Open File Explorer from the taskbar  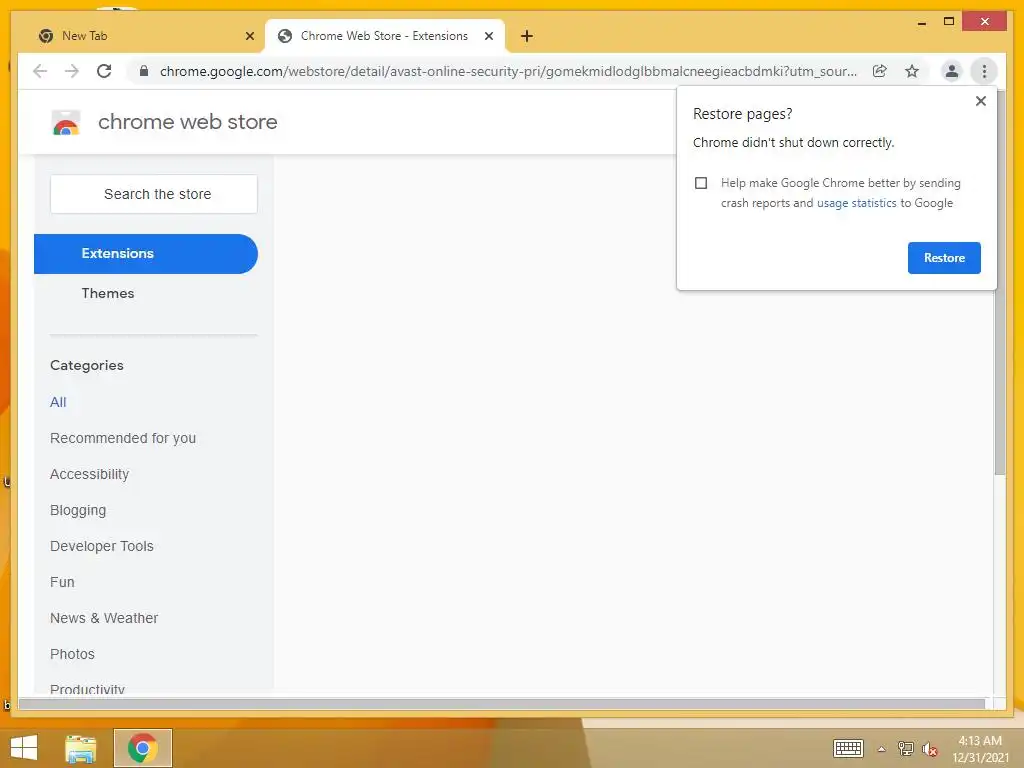[81, 748]
